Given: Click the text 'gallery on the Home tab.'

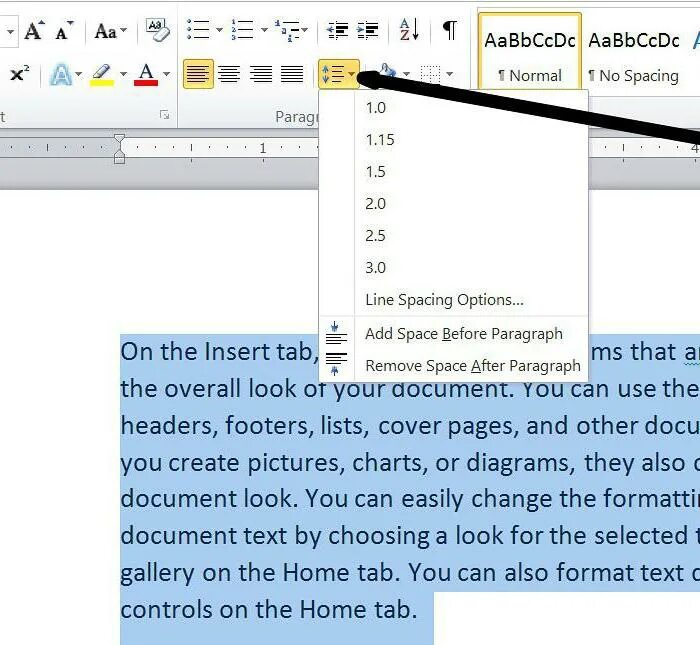Looking at the screenshot, I should click(260, 573).
